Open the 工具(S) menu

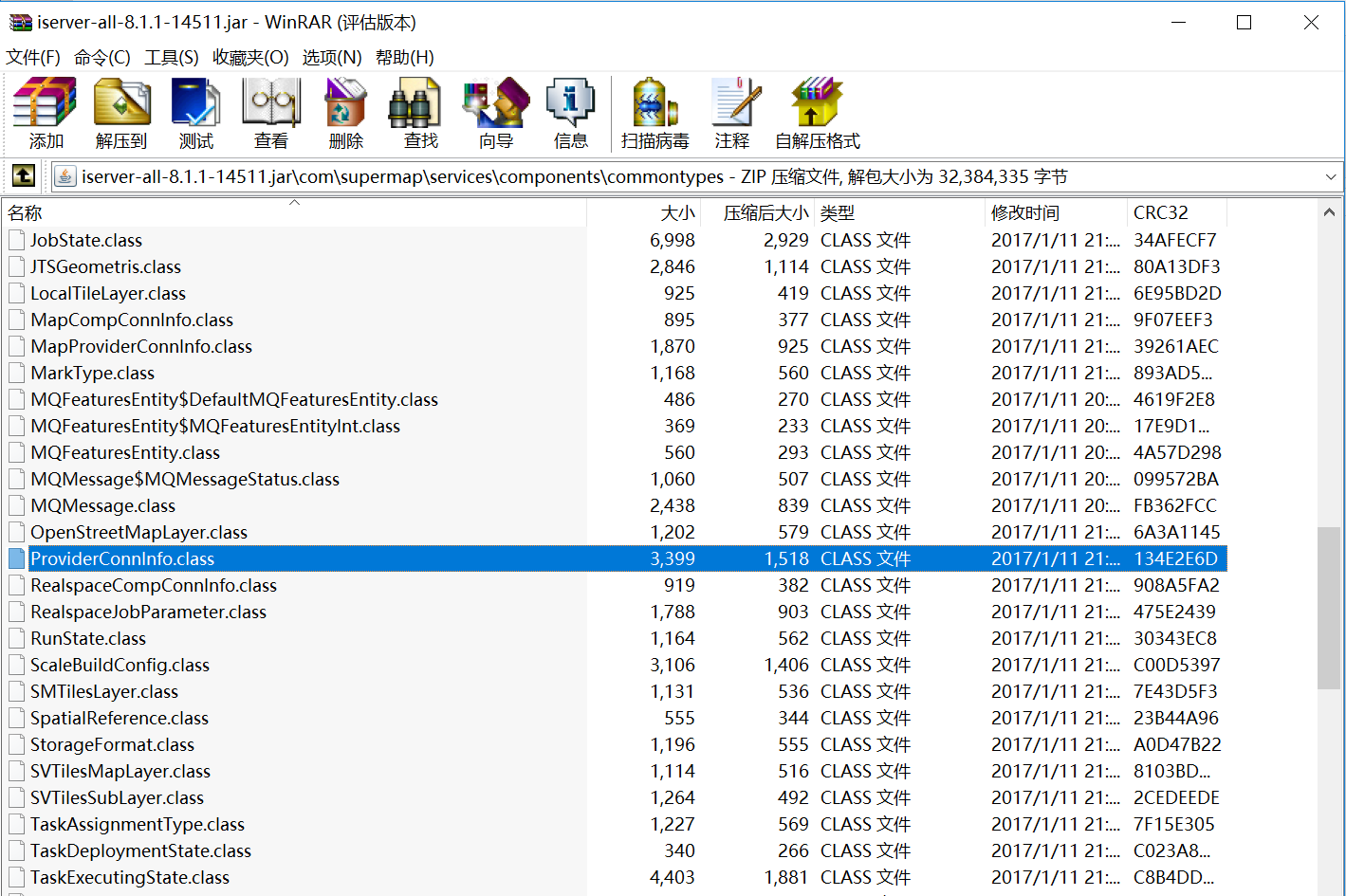(172, 57)
